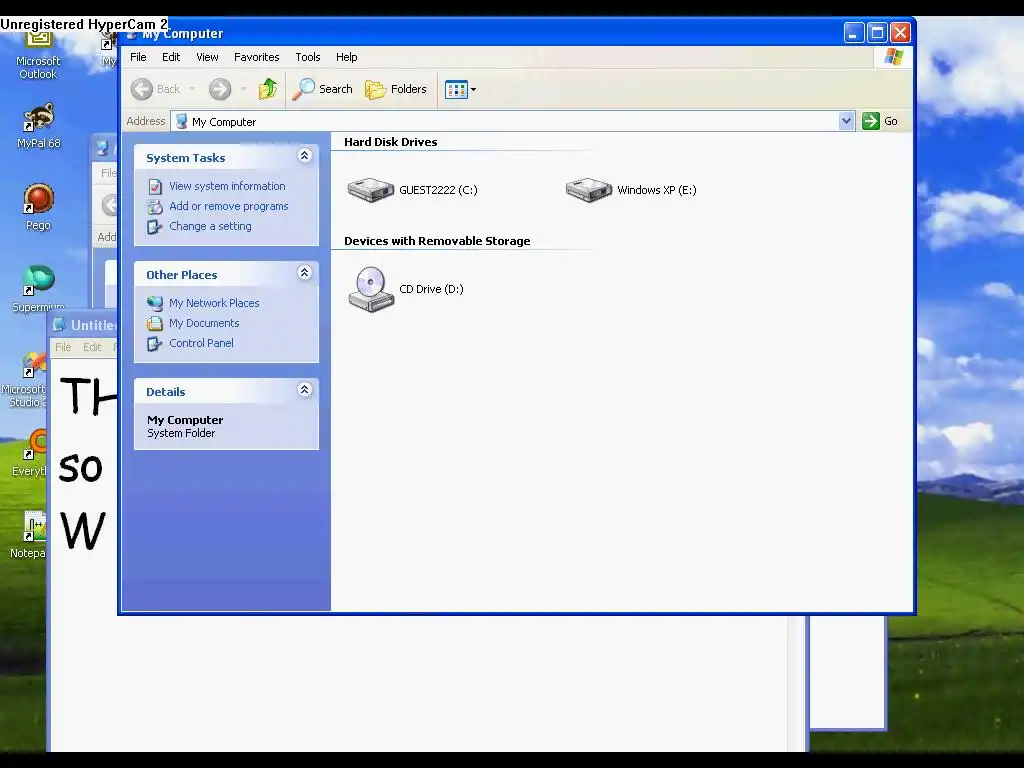Click Add or remove programs link
Viewport: 1024px width, 768px height.
point(229,206)
